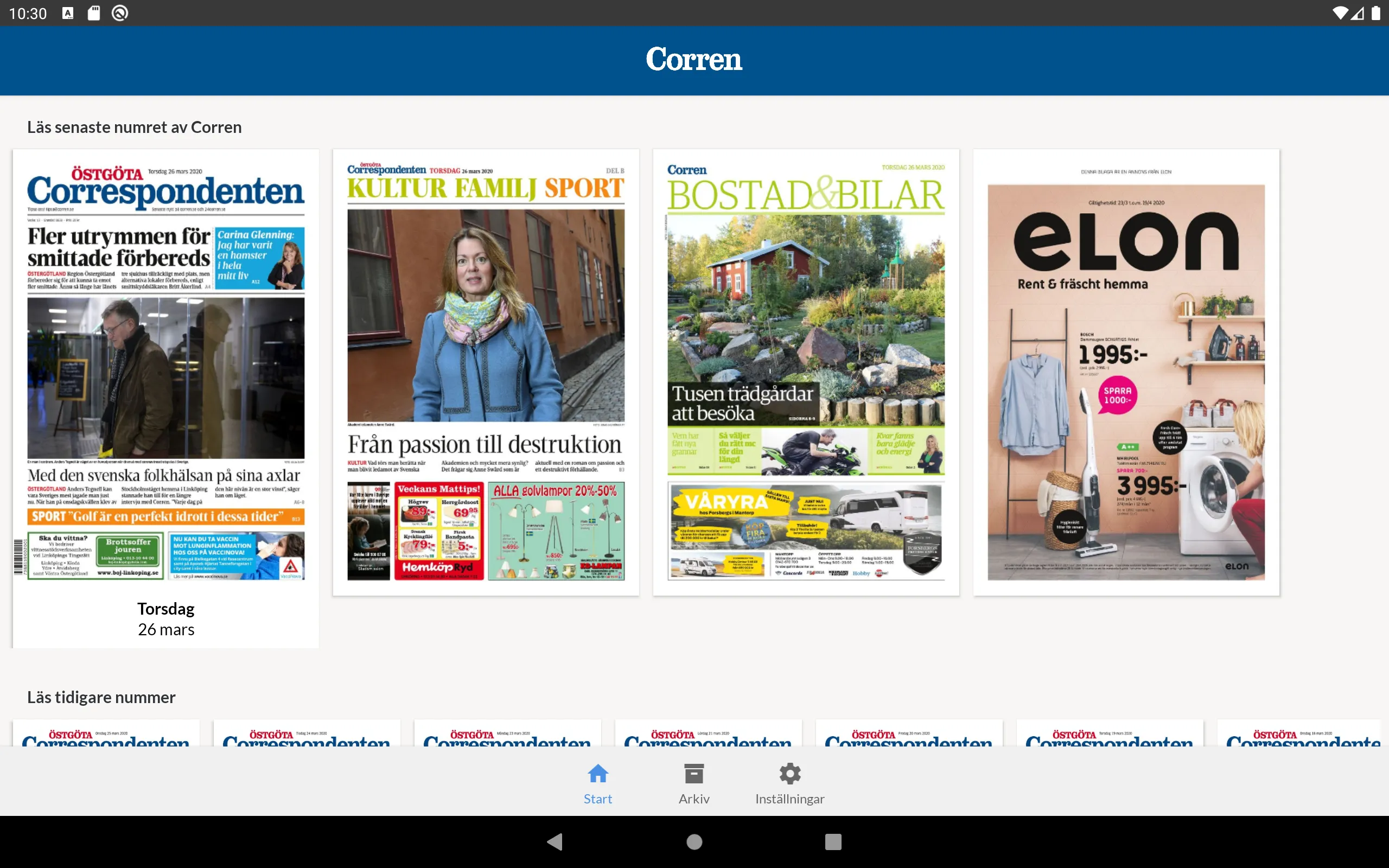
Task: Open earlier issue from Onsdag 25 mars
Action: pyautogui.click(x=106, y=733)
